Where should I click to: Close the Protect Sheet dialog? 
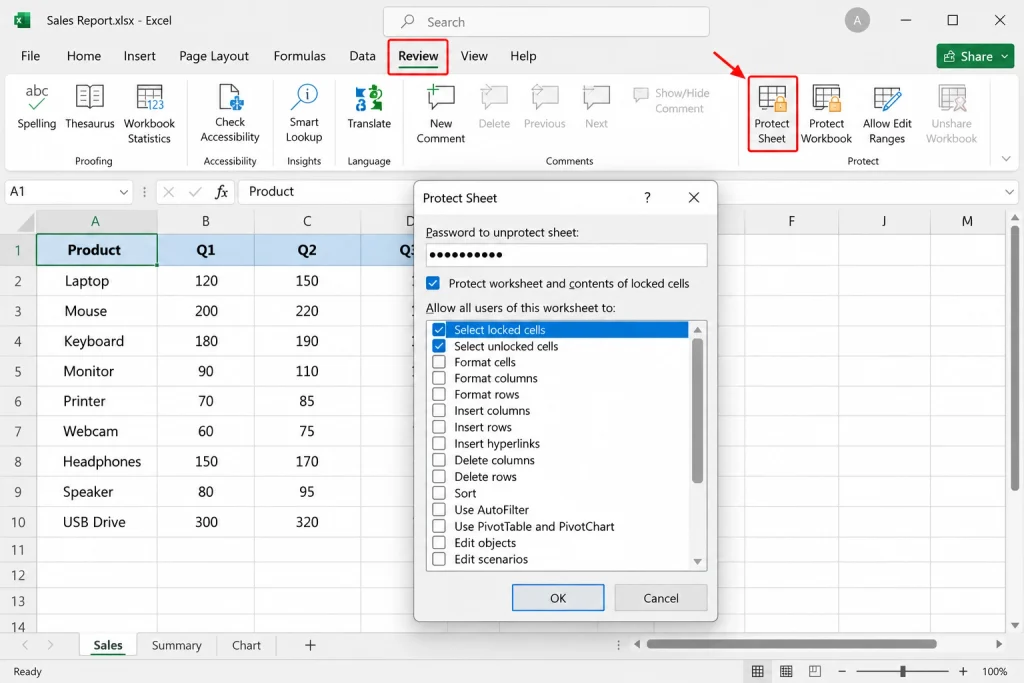[694, 197]
